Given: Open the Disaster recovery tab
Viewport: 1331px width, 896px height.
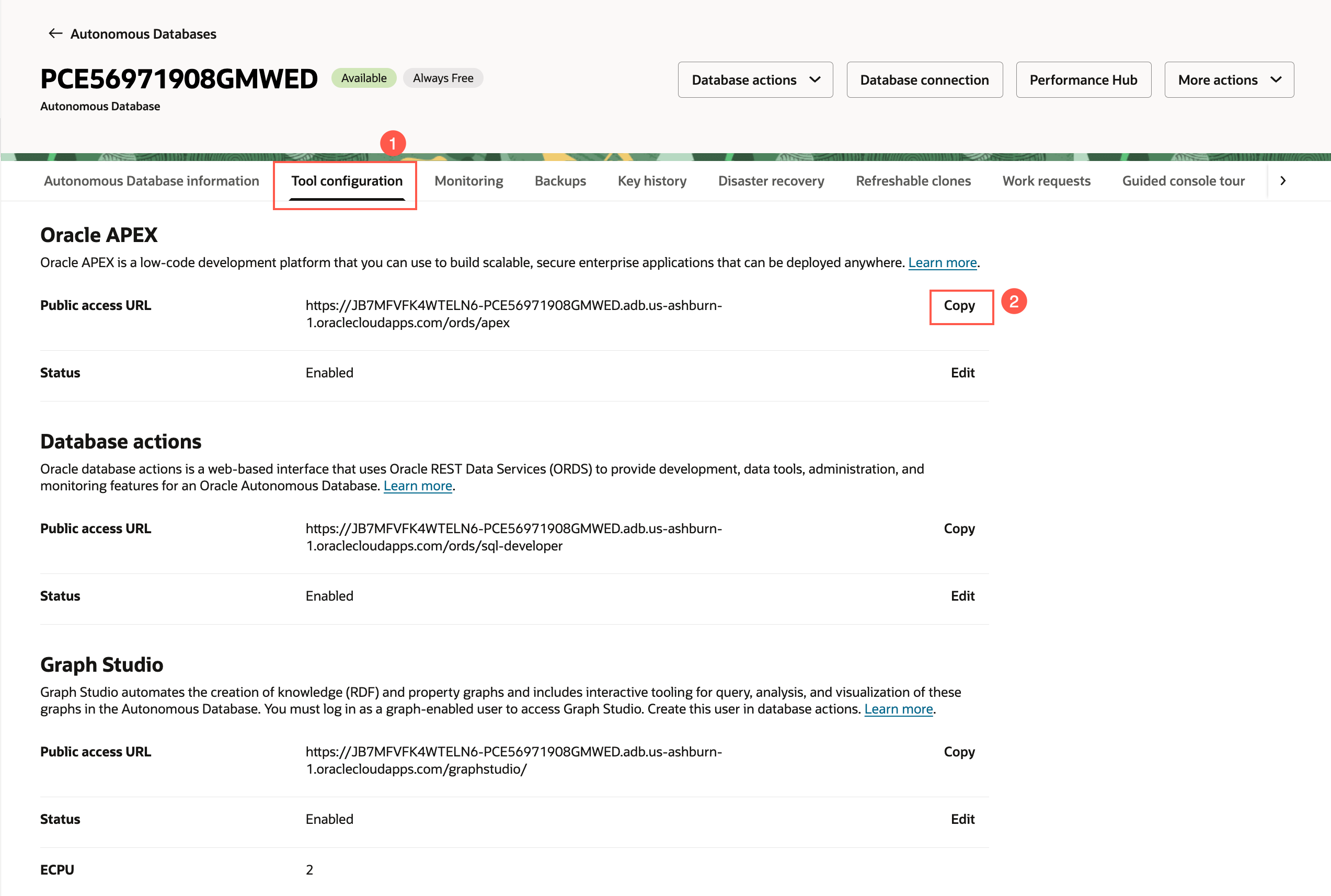Looking at the screenshot, I should click(x=771, y=181).
